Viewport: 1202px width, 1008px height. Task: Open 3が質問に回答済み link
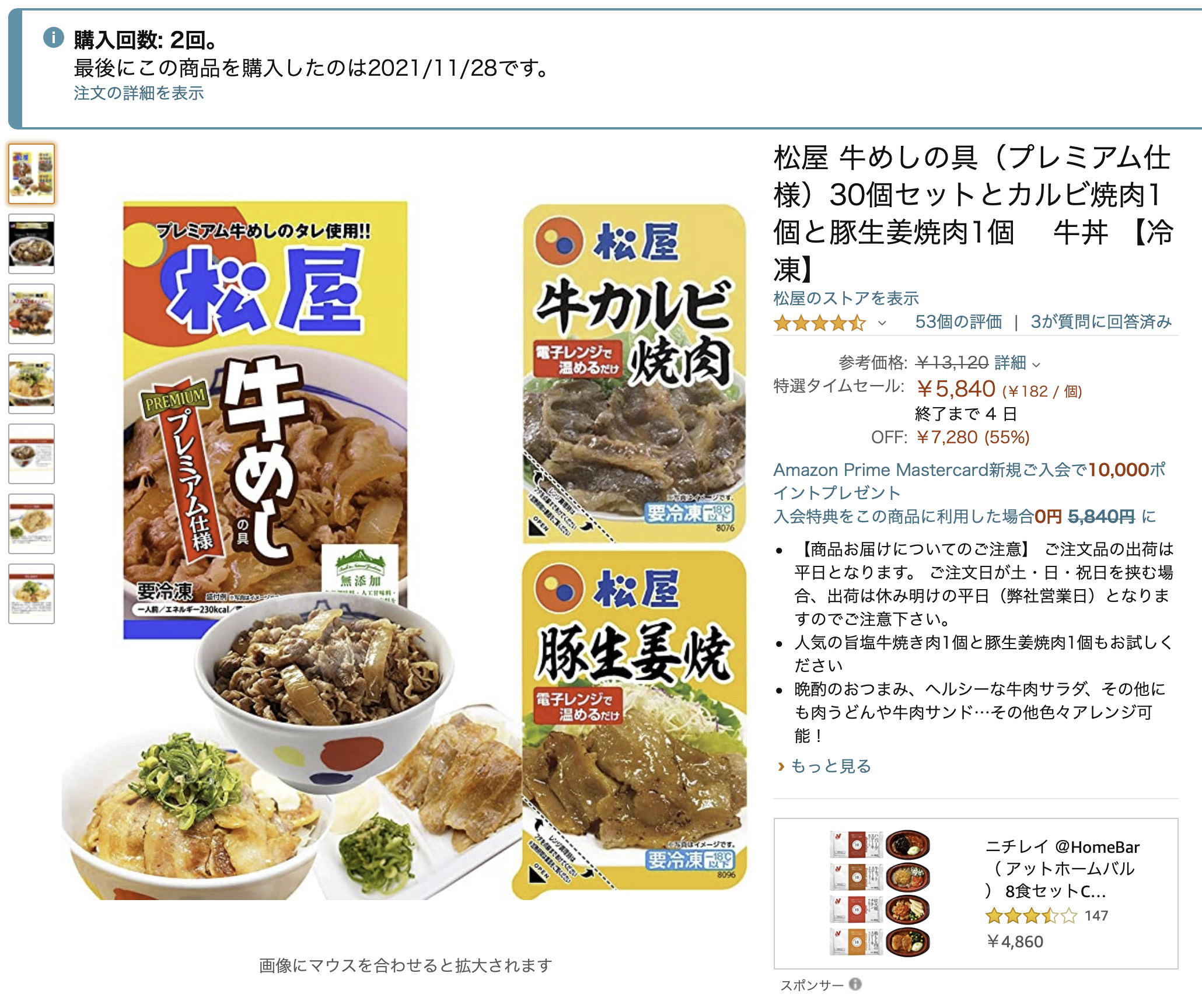point(1101,322)
